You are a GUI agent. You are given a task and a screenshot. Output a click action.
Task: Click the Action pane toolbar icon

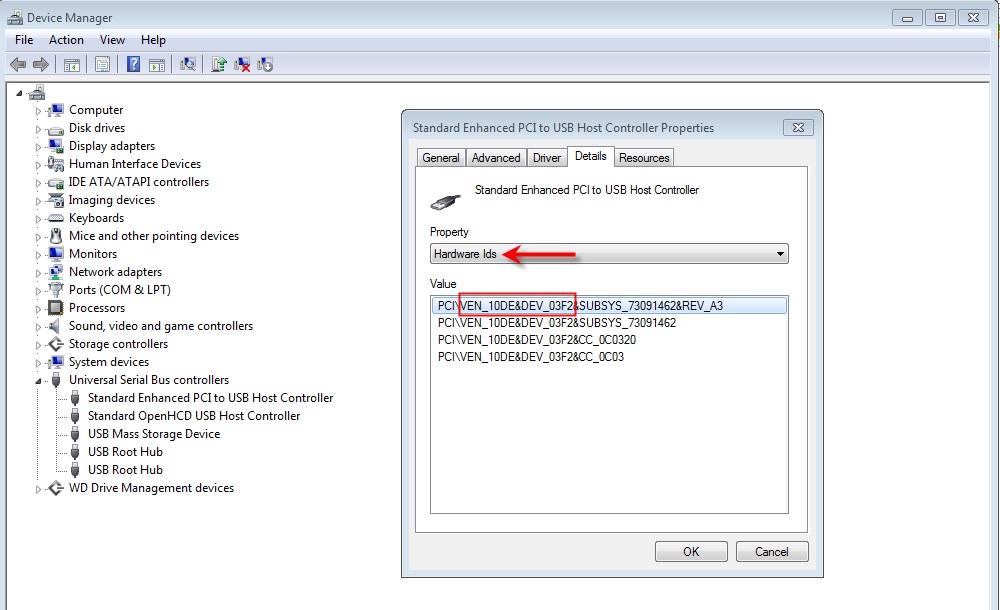pyautogui.click(x=157, y=64)
